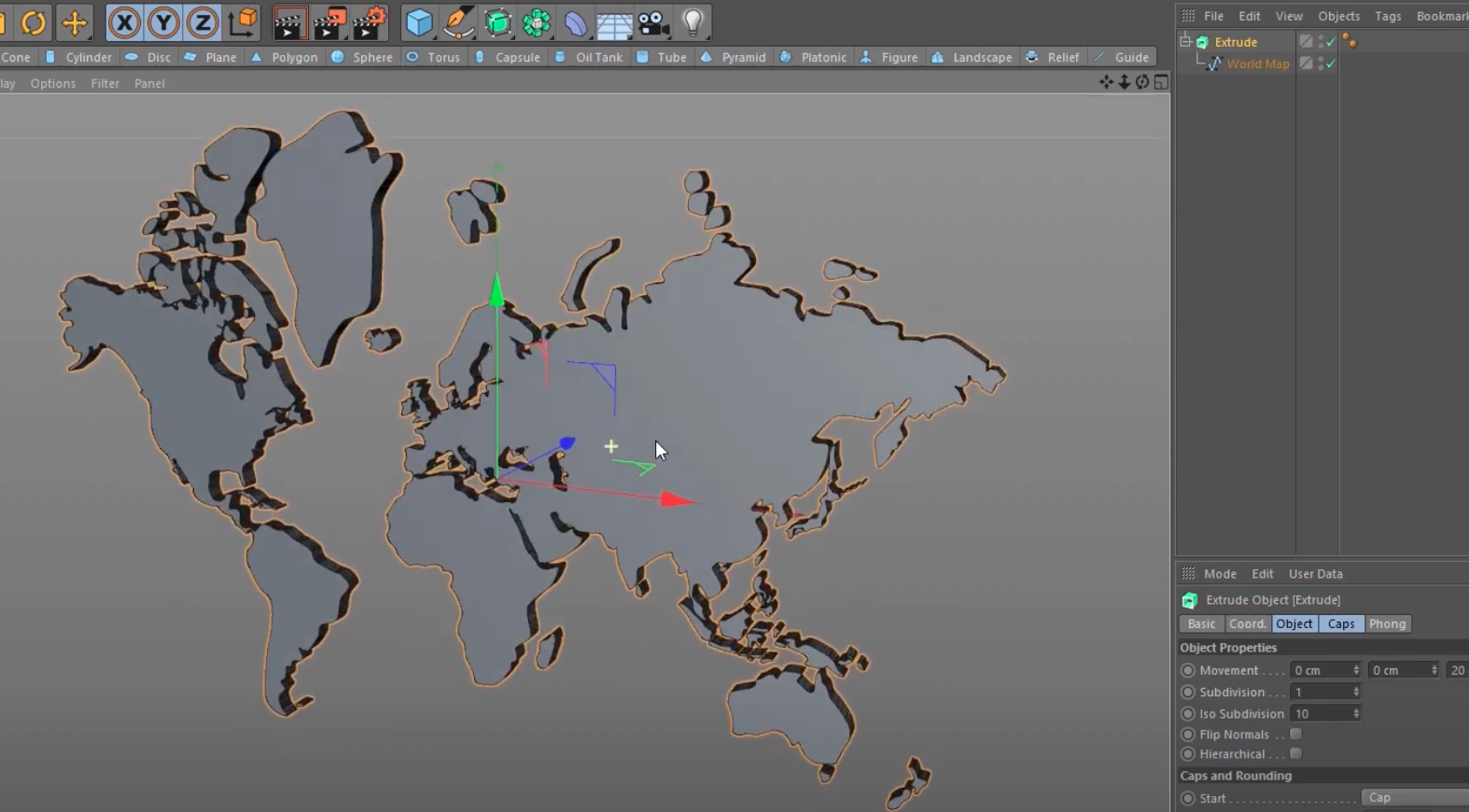Add a Disc primitive
The width and height of the screenshot is (1469, 812).
(x=148, y=57)
